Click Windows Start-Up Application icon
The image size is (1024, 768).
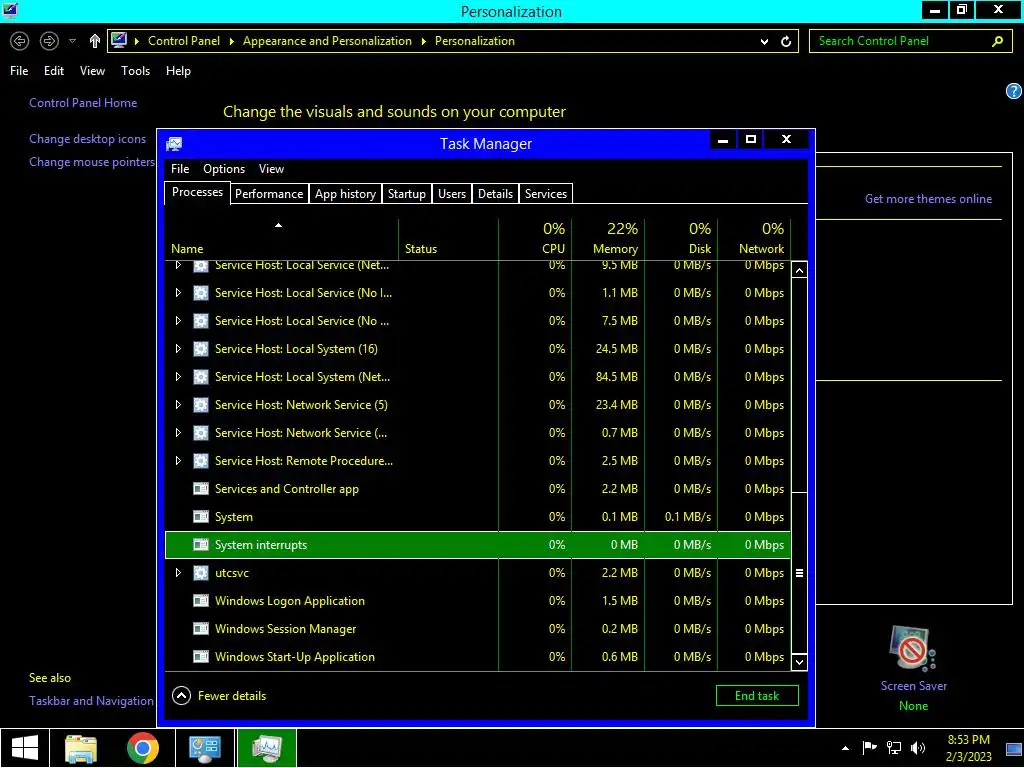coord(200,657)
